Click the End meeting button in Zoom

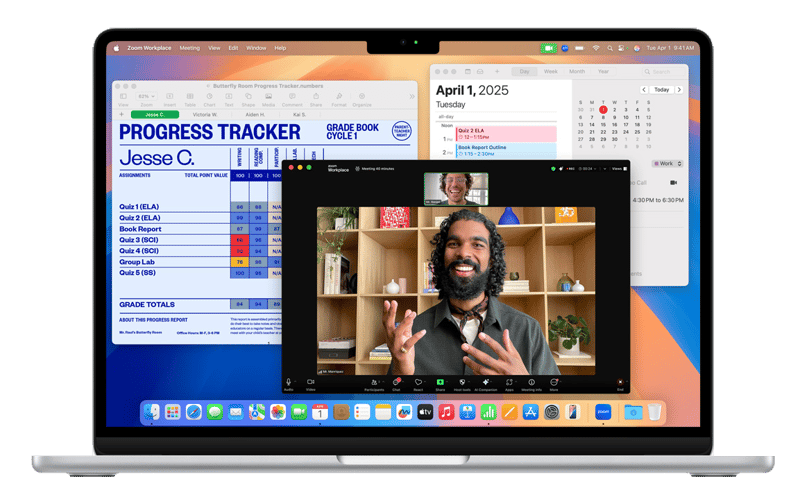click(x=620, y=384)
